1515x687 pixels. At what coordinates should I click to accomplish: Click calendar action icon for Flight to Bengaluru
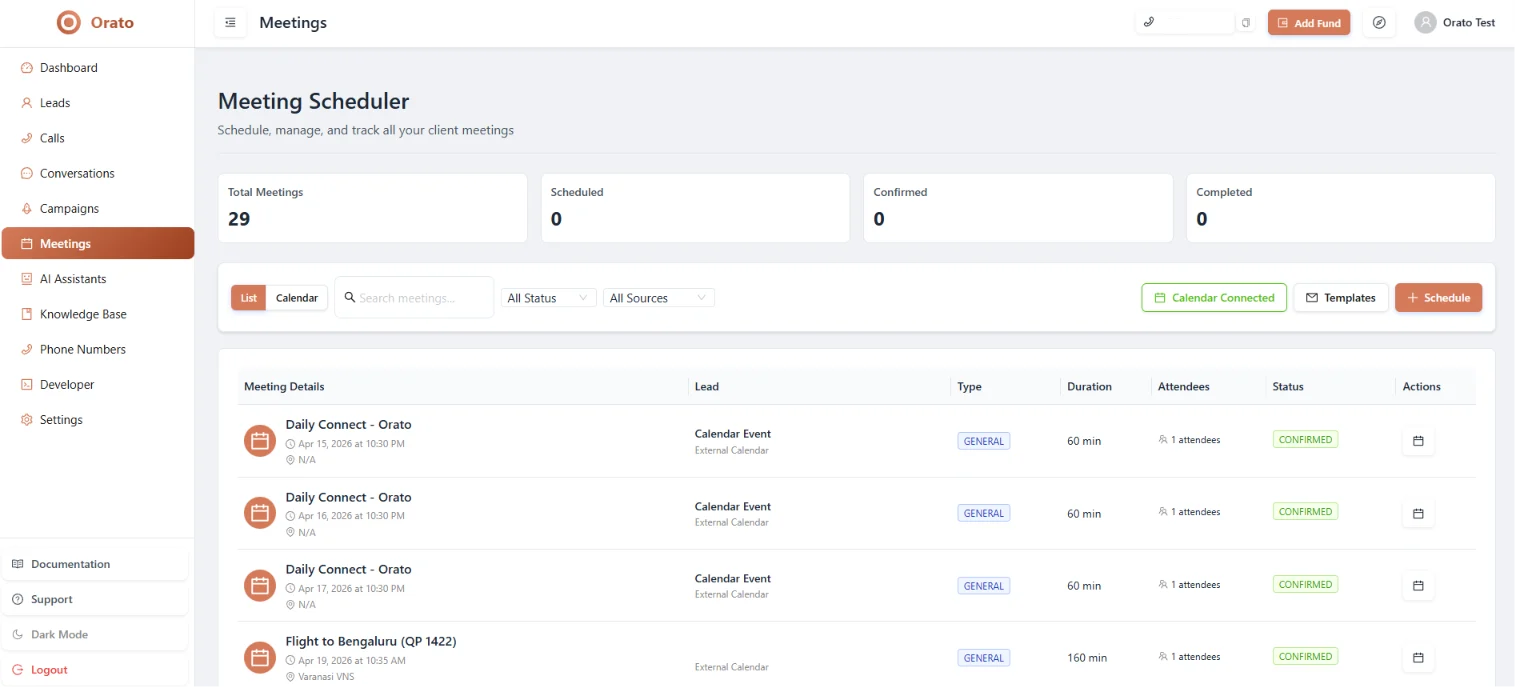[1418, 657]
